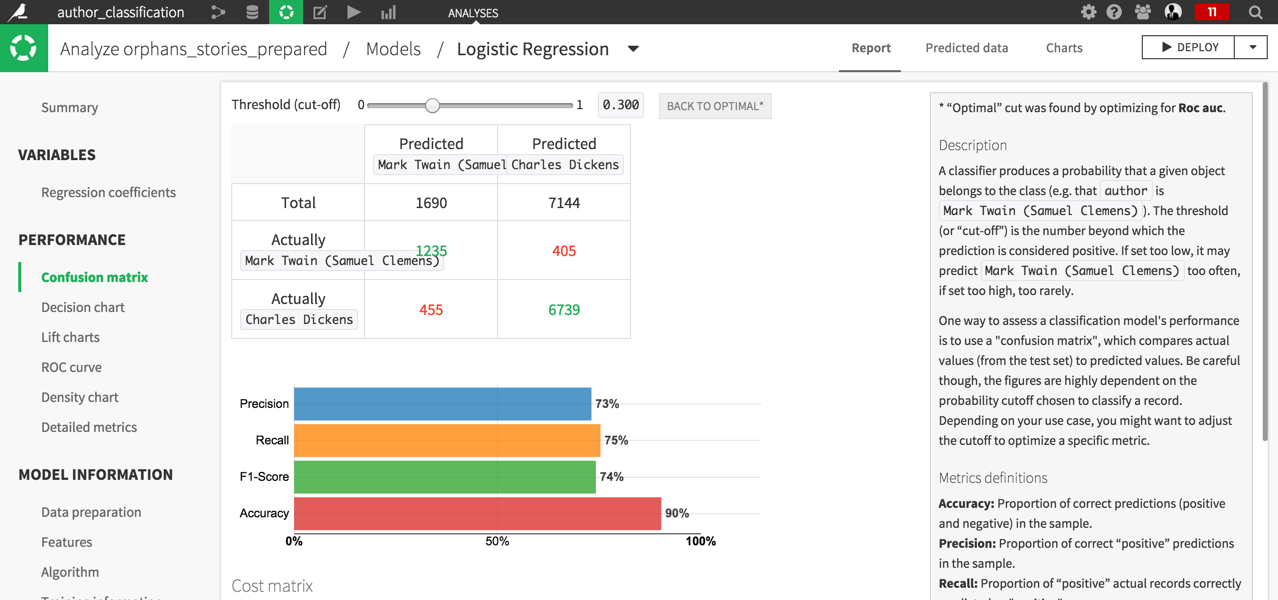The width and height of the screenshot is (1278, 600).
Task: Switch to the Report tab
Action: pos(871,48)
